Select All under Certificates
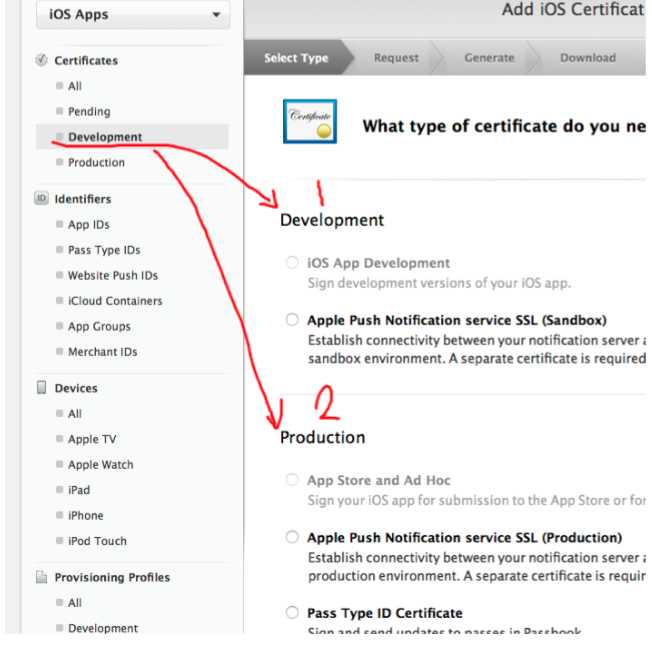Image resolution: width=652 pixels, height=654 pixels. pos(75,86)
